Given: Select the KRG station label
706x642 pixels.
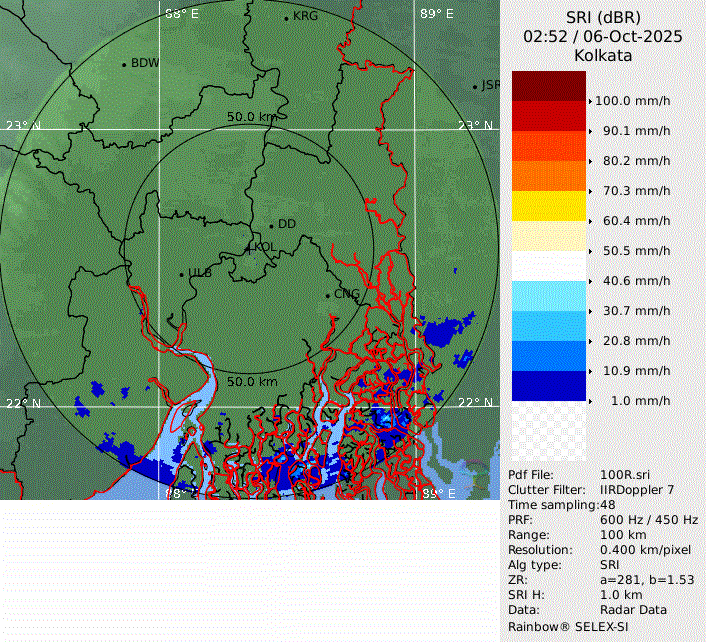Looking at the screenshot, I should [x=305, y=16].
